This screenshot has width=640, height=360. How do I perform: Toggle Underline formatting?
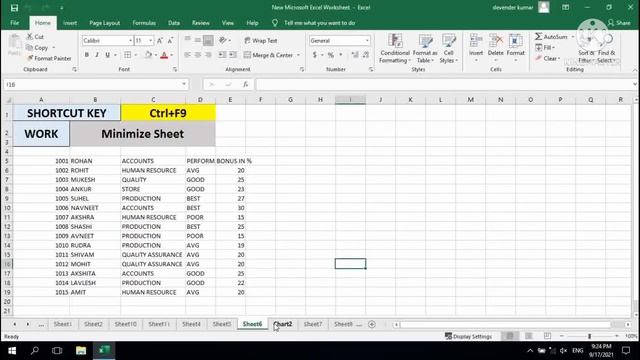pyautogui.click(x=107, y=55)
